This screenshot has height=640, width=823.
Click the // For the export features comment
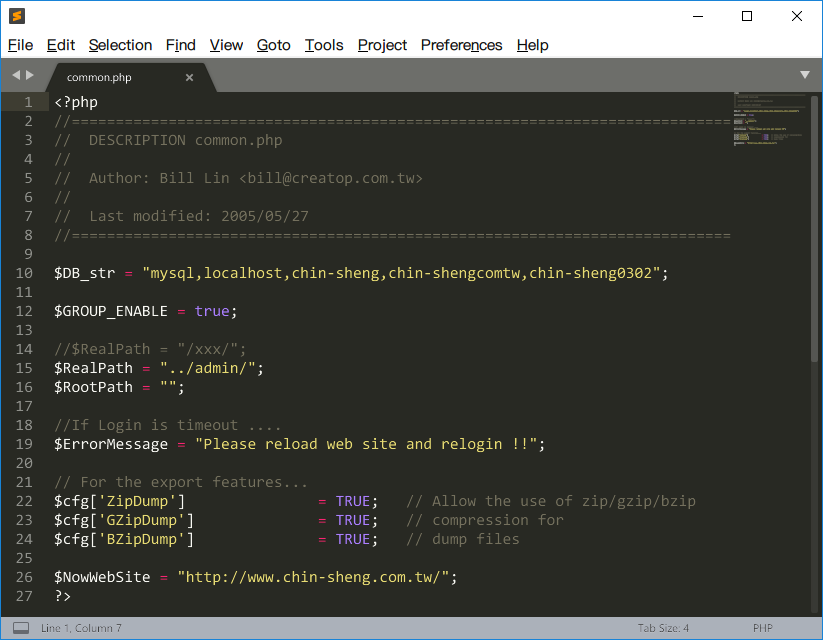click(181, 482)
